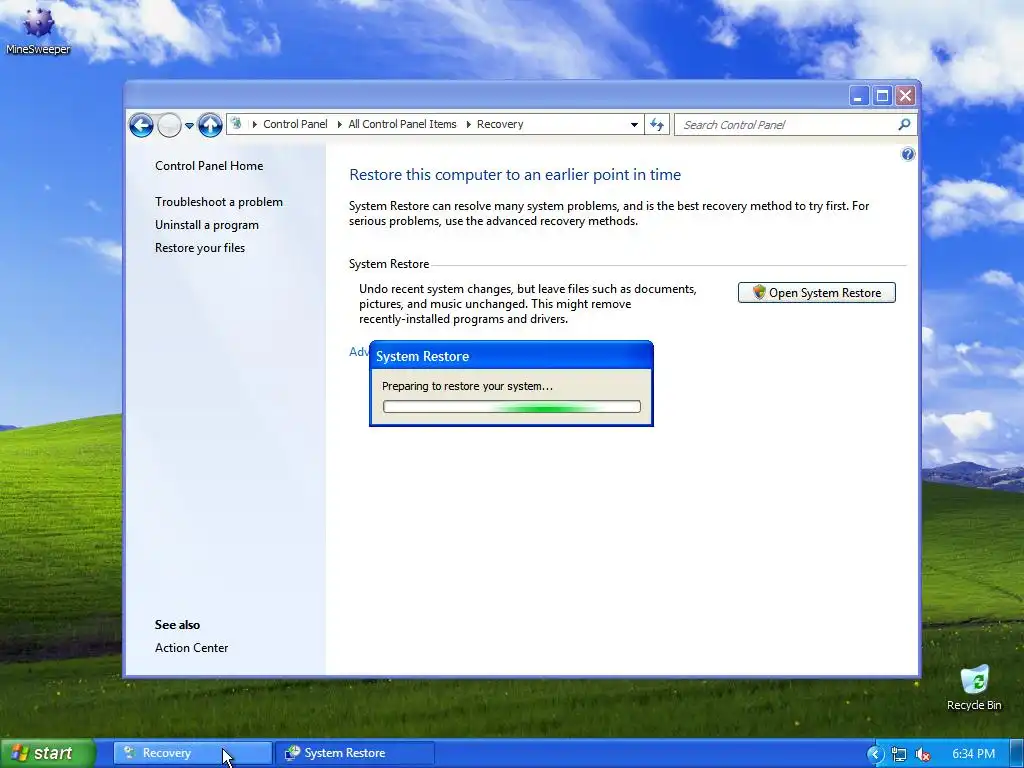Open the Start menu
The image size is (1024, 768).
pos(48,753)
